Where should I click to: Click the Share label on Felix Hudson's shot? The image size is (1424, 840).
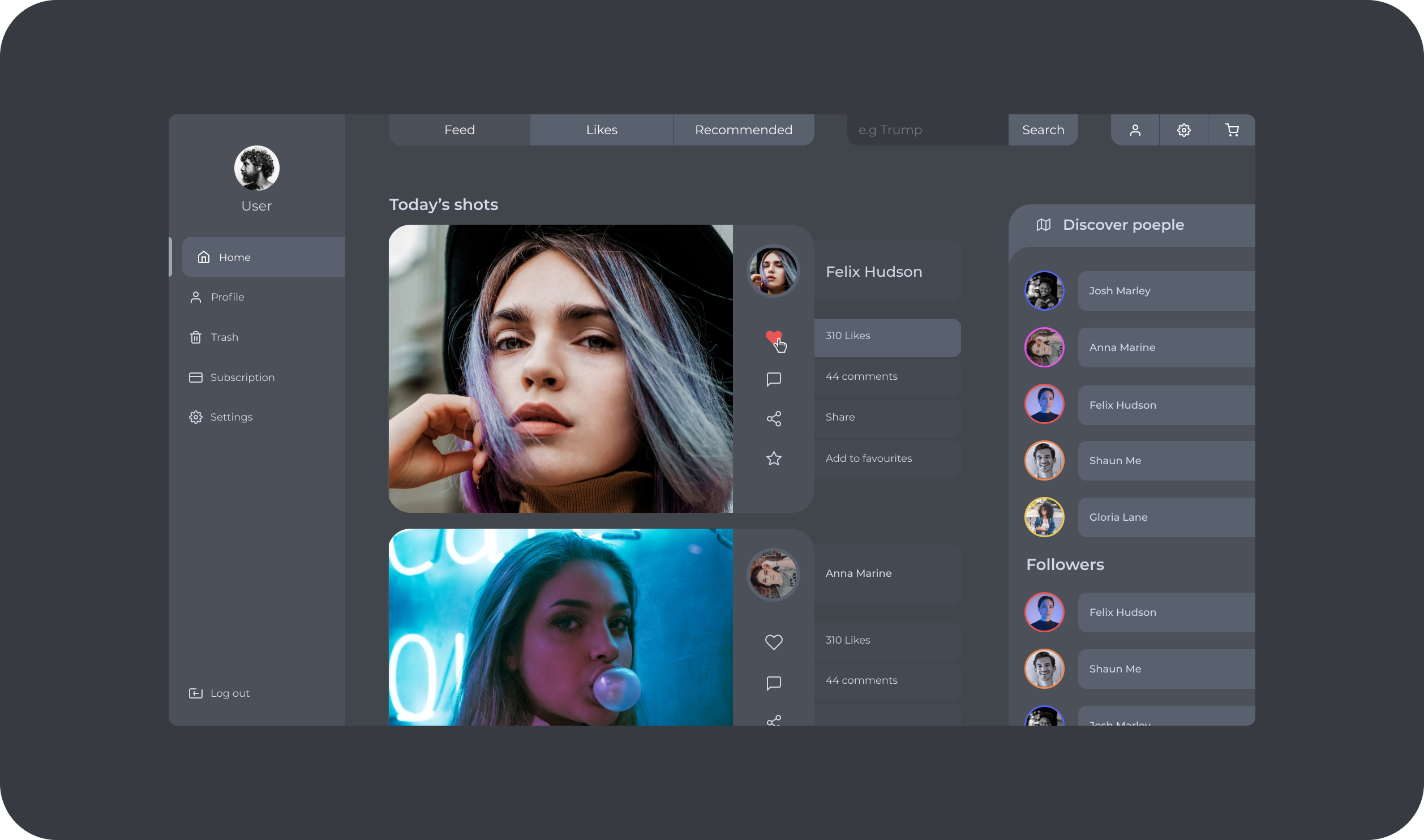point(840,417)
